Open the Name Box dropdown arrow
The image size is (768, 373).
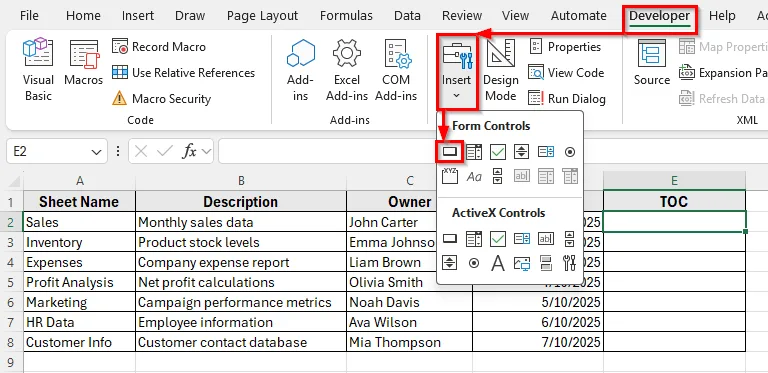click(96, 152)
